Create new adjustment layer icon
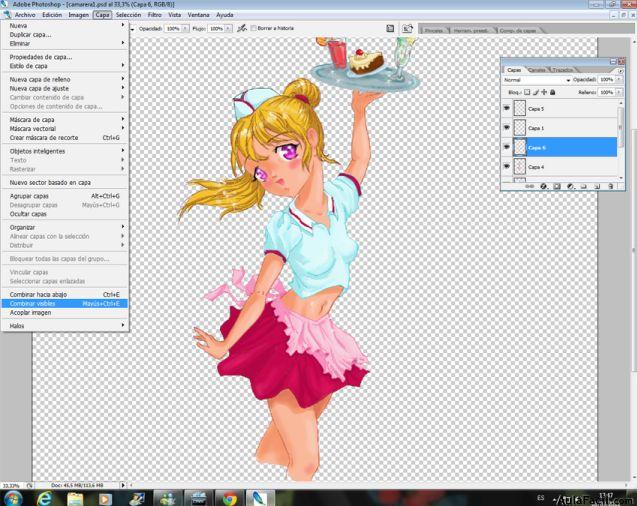 [570, 186]
